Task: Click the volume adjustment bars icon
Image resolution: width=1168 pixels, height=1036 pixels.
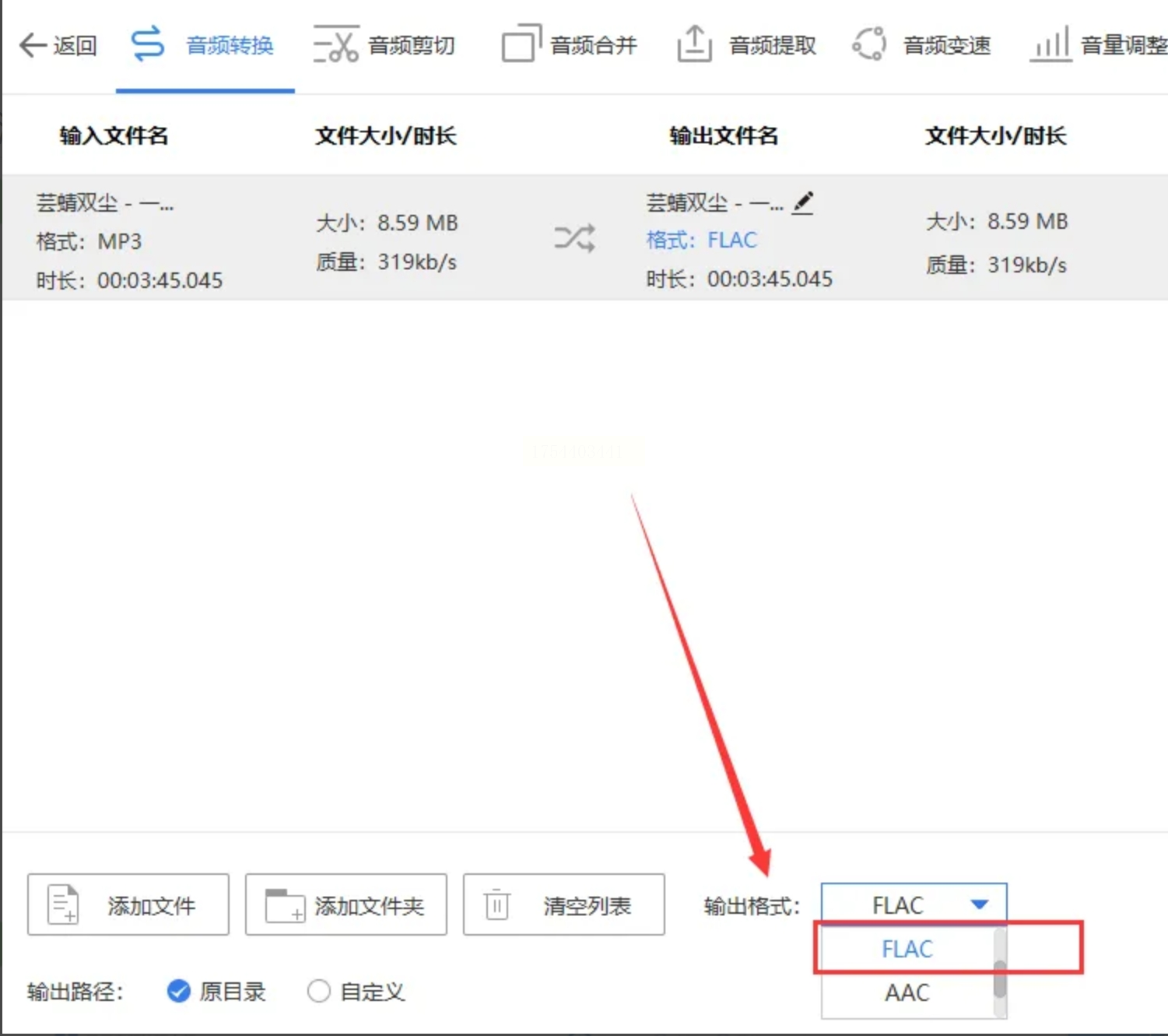Action: [1050, 44]
